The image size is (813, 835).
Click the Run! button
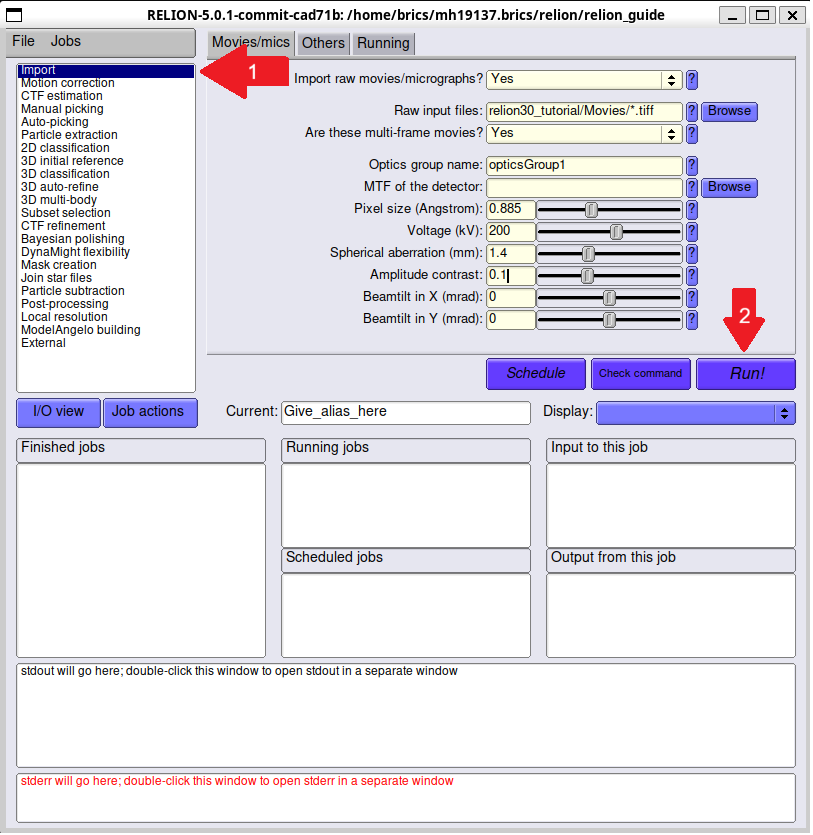click(746, 373)
